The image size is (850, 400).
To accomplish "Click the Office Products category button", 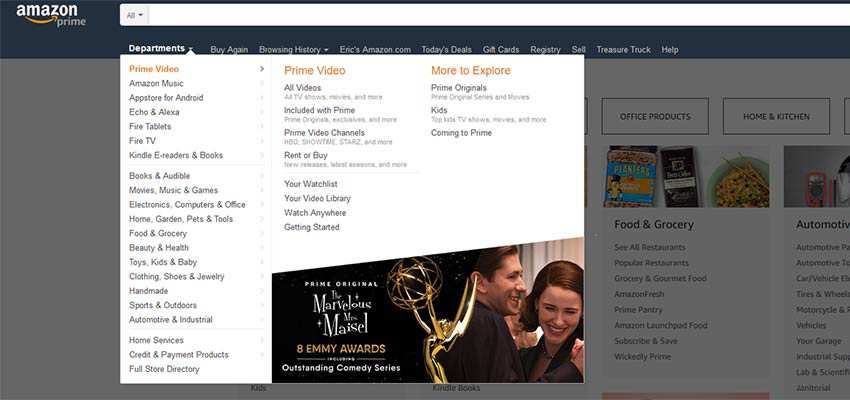I will (x=655, y=116).
